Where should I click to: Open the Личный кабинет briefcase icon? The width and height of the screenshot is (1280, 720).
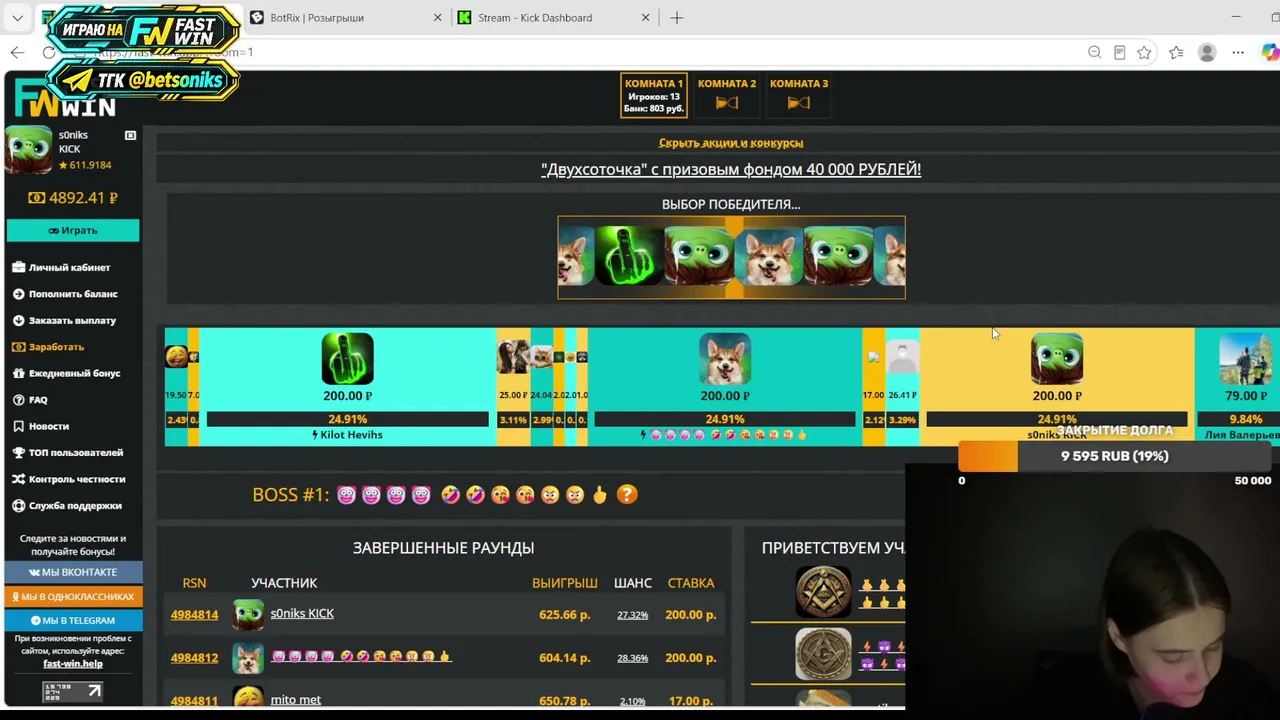tap(18, 267)
